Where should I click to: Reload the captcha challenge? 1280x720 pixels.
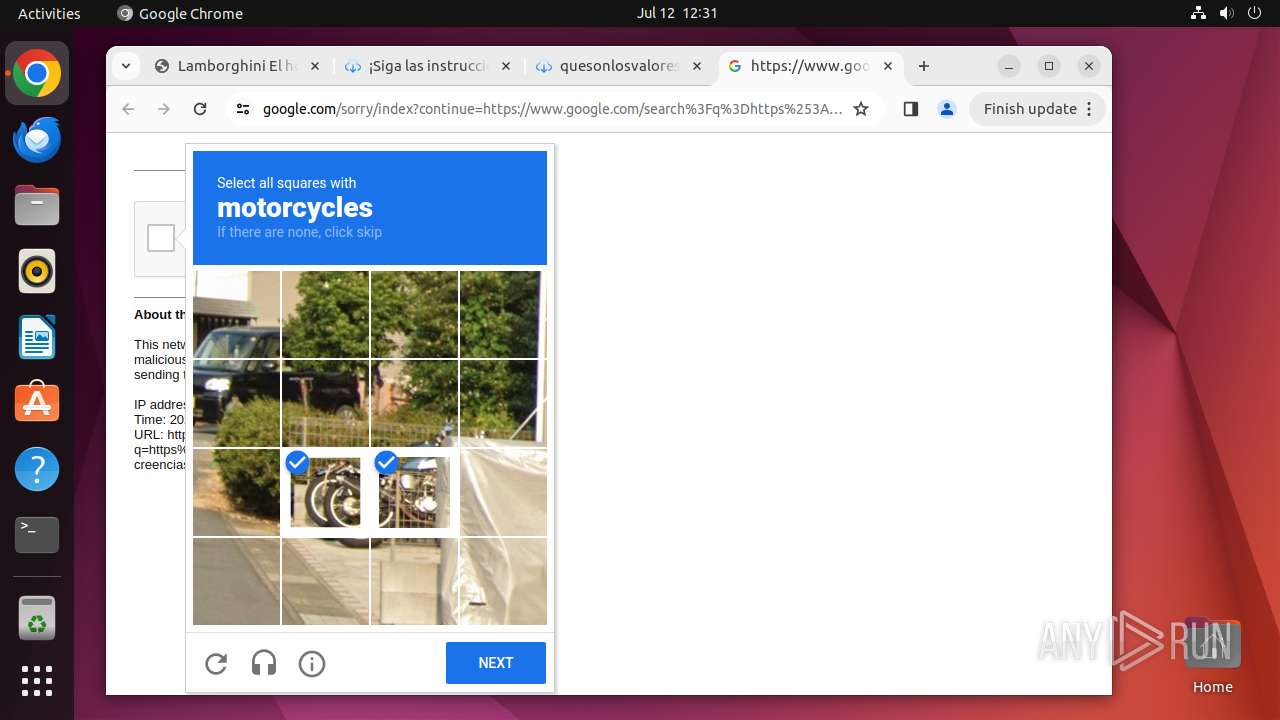point(216,663)
